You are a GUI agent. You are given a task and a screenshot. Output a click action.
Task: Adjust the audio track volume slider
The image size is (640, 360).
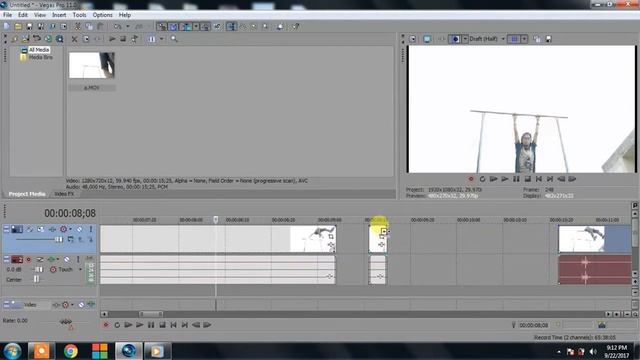tap(38, 270)
